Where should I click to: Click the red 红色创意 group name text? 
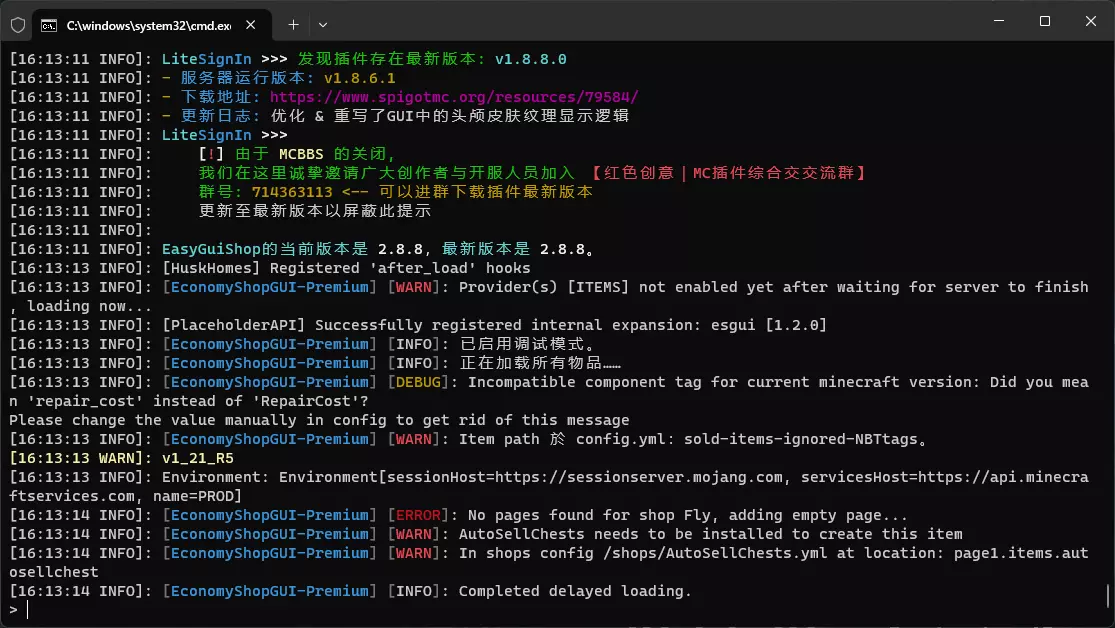pos(639,173)
